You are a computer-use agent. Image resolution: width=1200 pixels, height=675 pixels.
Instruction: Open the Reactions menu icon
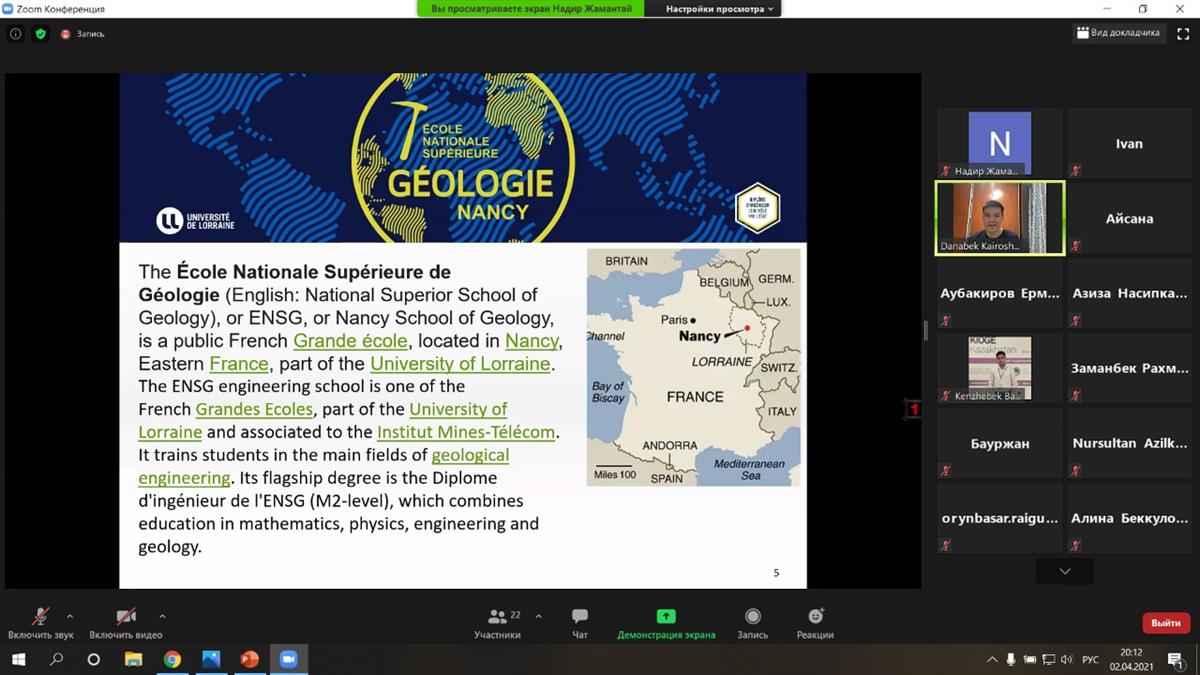[815, 617]
